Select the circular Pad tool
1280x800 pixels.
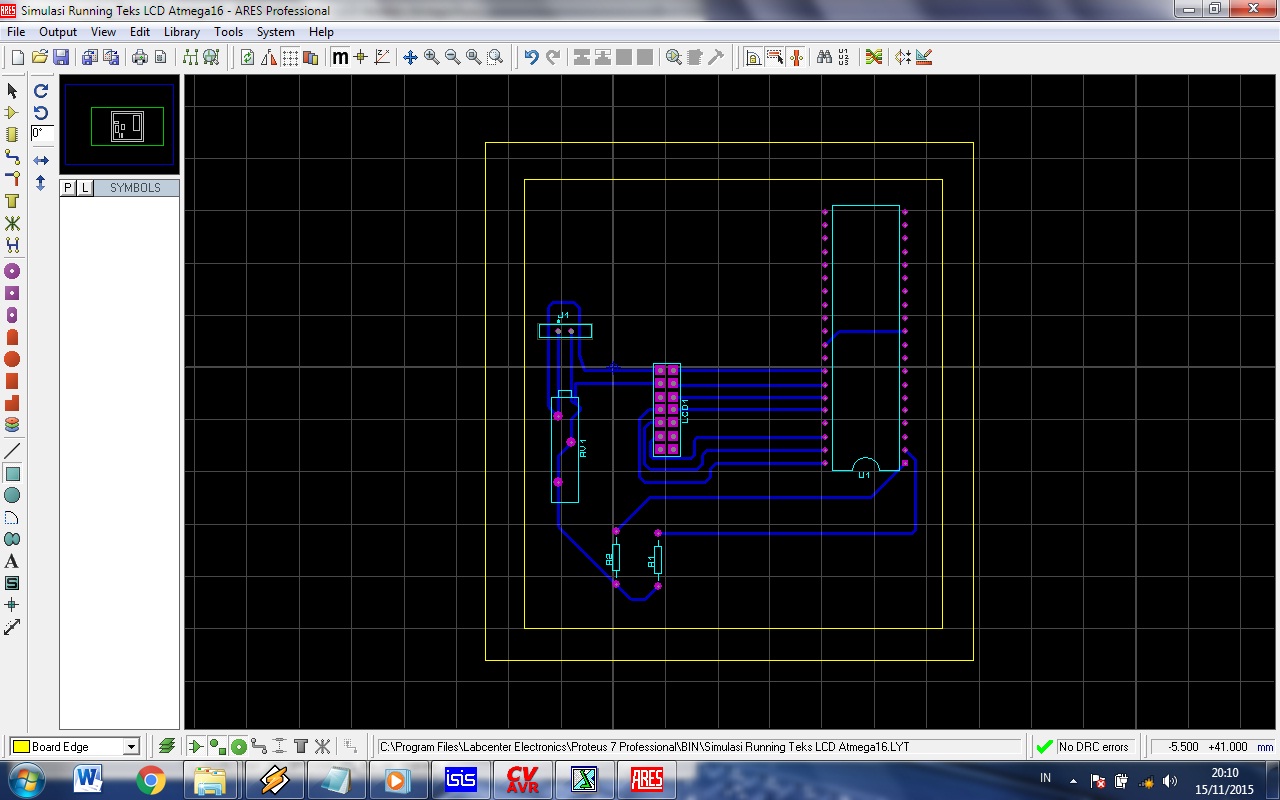click(13, 270)
